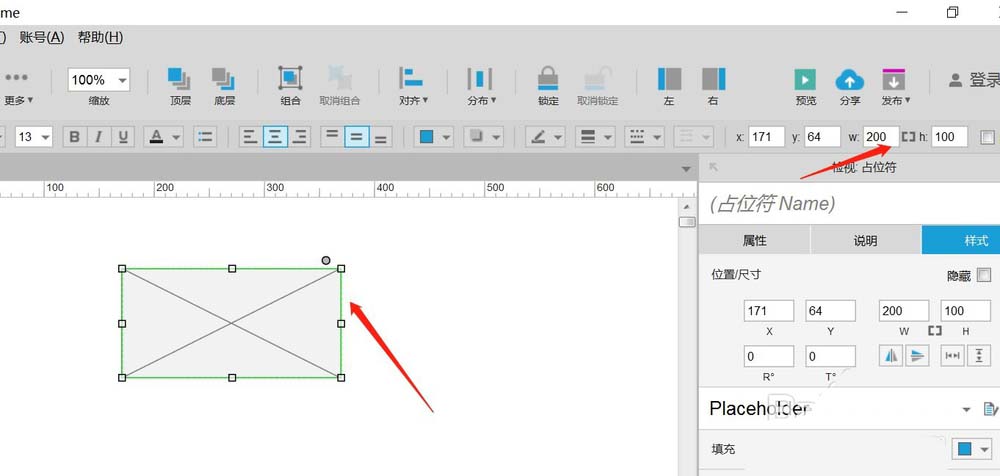Click the rotation handle above placeholder
This screenshot has width=1000, height=476.
pos(326,260)
